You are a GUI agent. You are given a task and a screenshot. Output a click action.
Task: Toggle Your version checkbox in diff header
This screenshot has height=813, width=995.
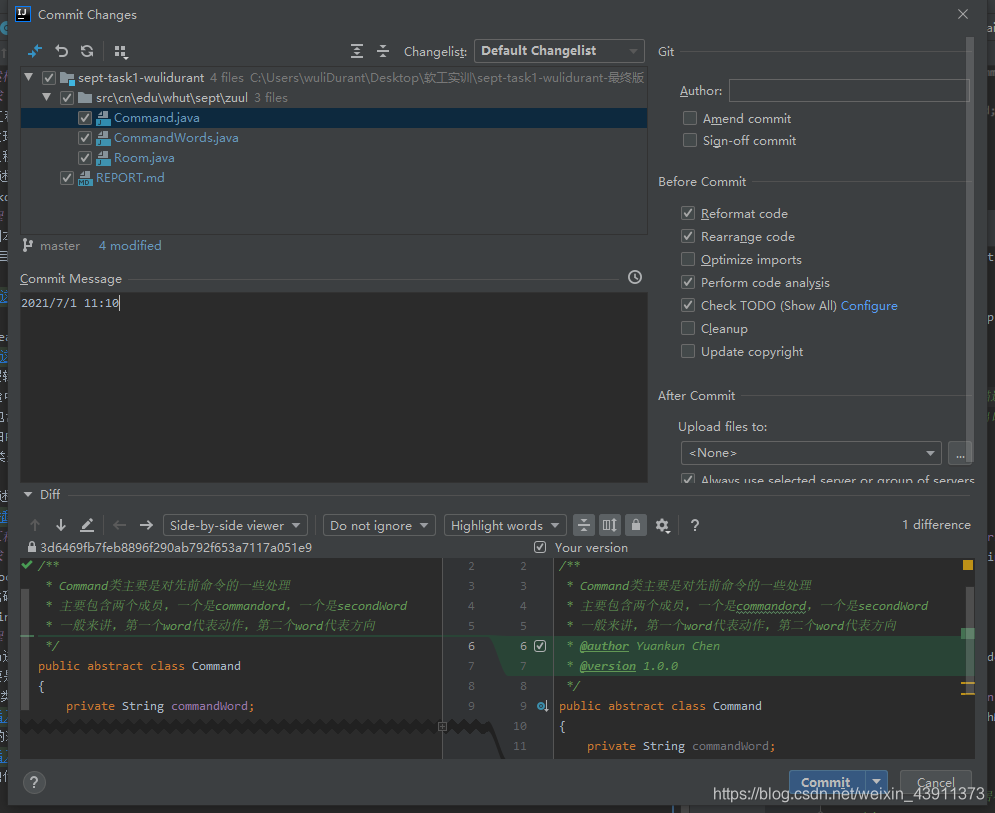(540, 547)
